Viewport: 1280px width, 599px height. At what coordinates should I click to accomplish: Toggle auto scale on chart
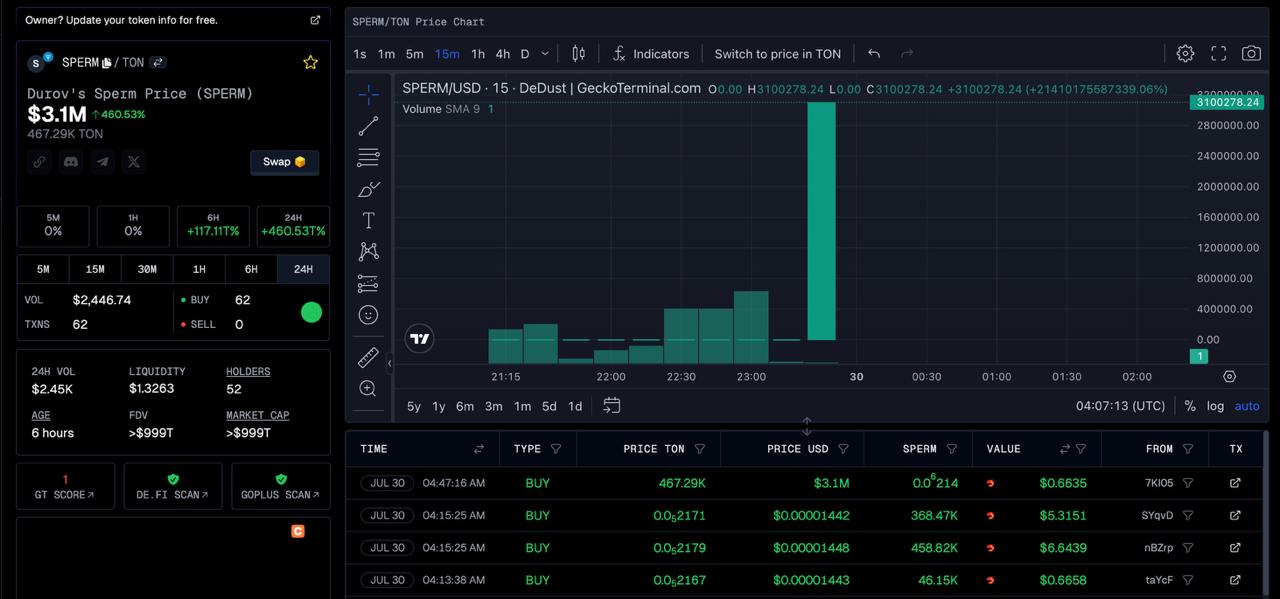(x=1247, y=406)
